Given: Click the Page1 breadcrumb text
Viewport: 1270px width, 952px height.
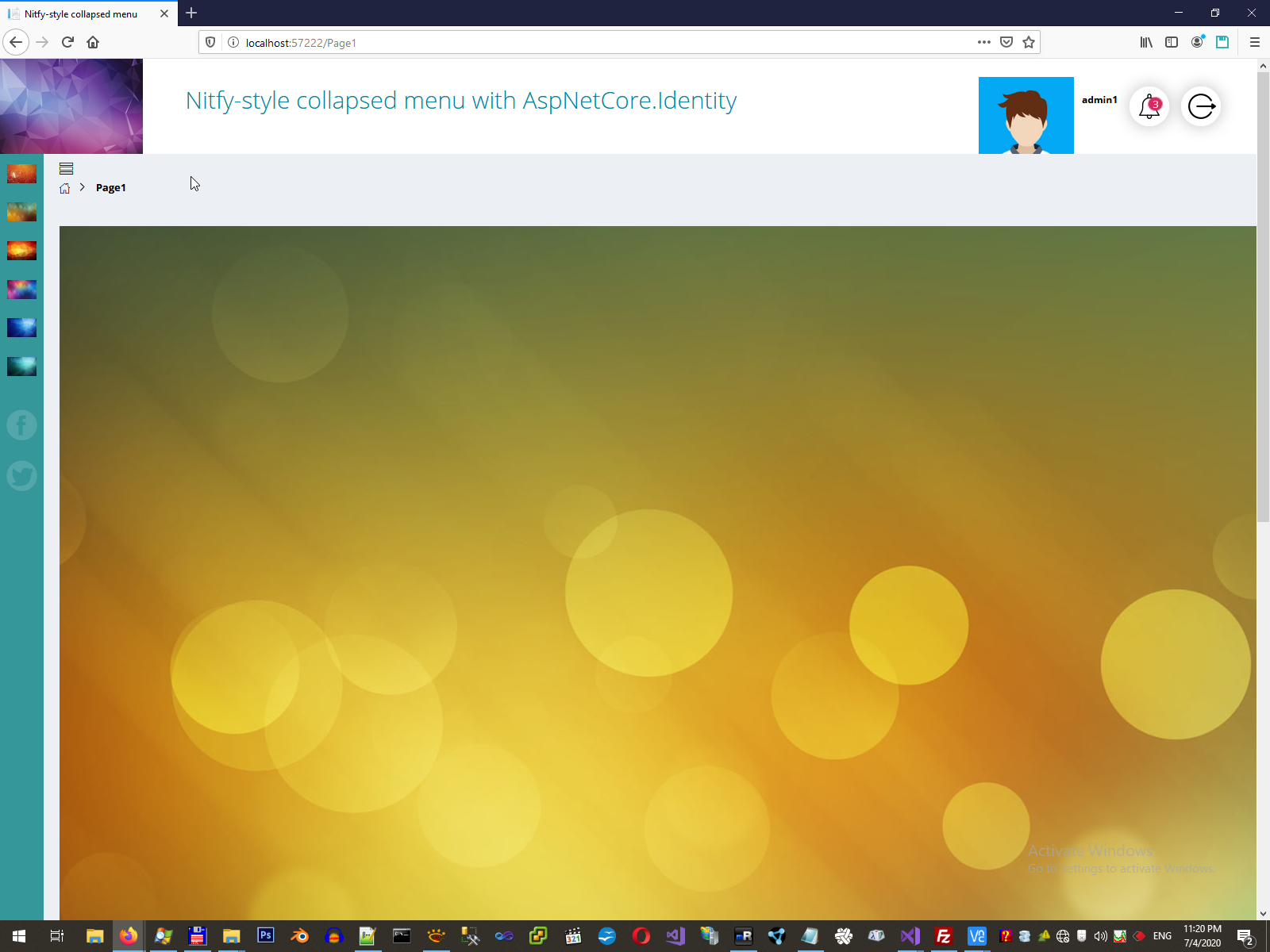Looking at the screenshot, I should pos(111,188).
